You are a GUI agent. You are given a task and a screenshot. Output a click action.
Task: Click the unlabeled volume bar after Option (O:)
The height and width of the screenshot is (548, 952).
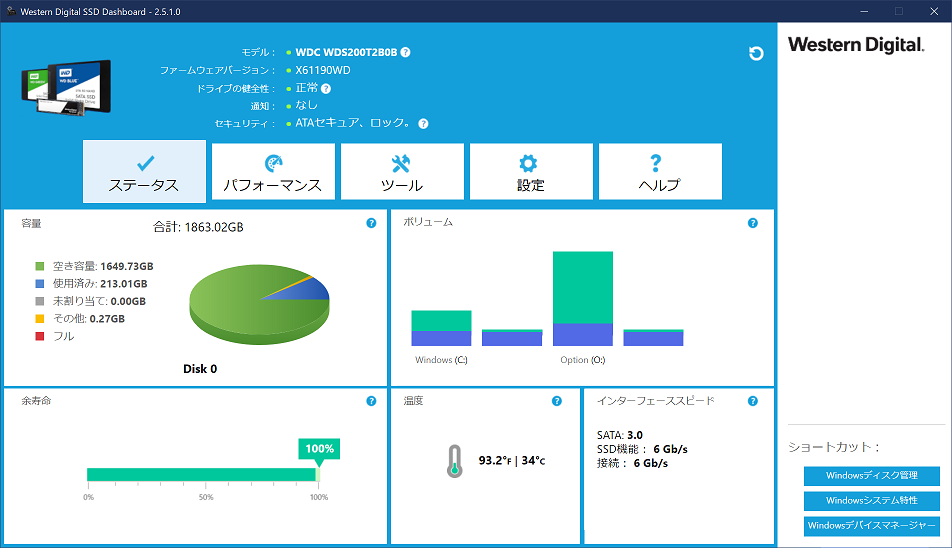[653, 338]
